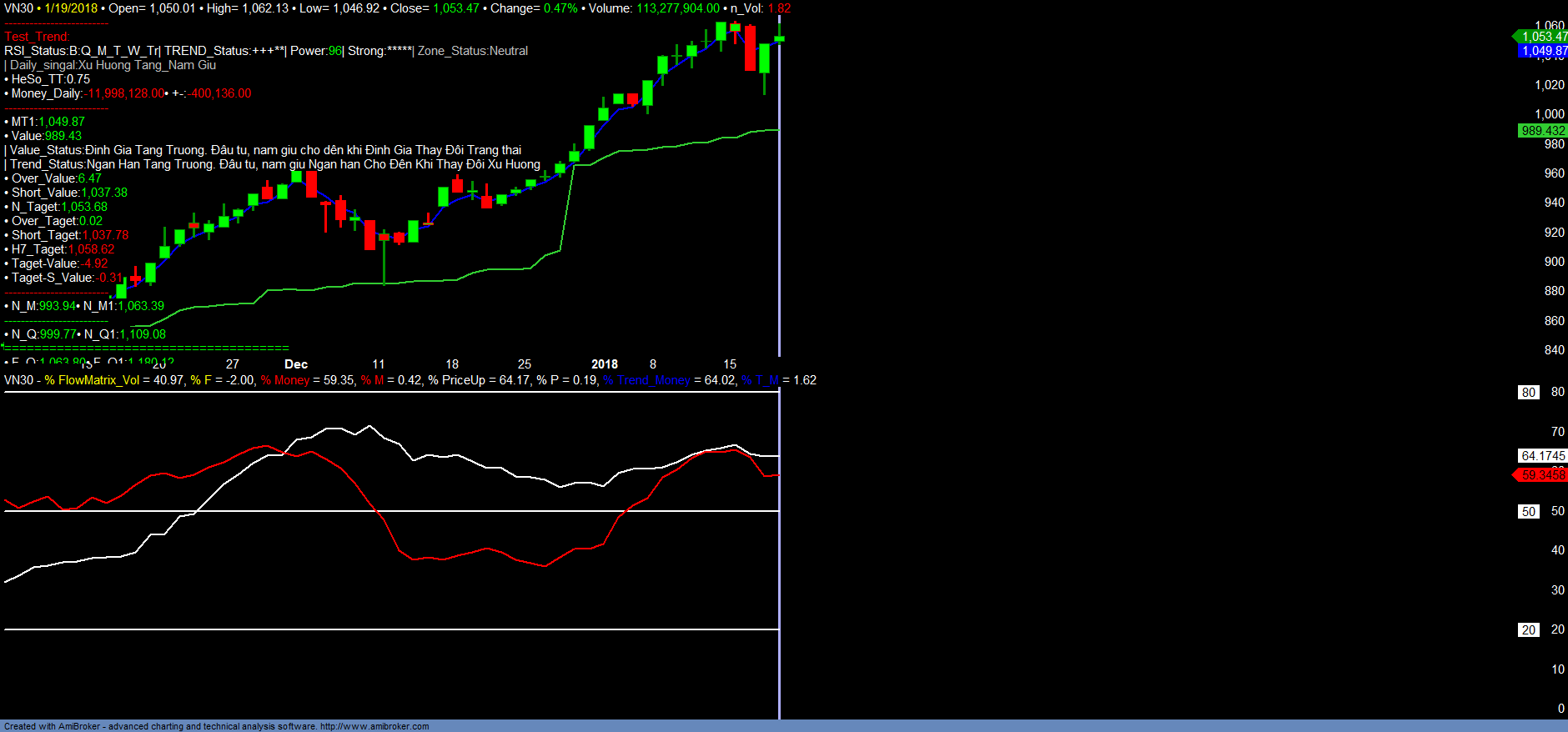Click the green 1,053.47 price axis label
1568x732 pixels.
click(x=1543, y=37)
